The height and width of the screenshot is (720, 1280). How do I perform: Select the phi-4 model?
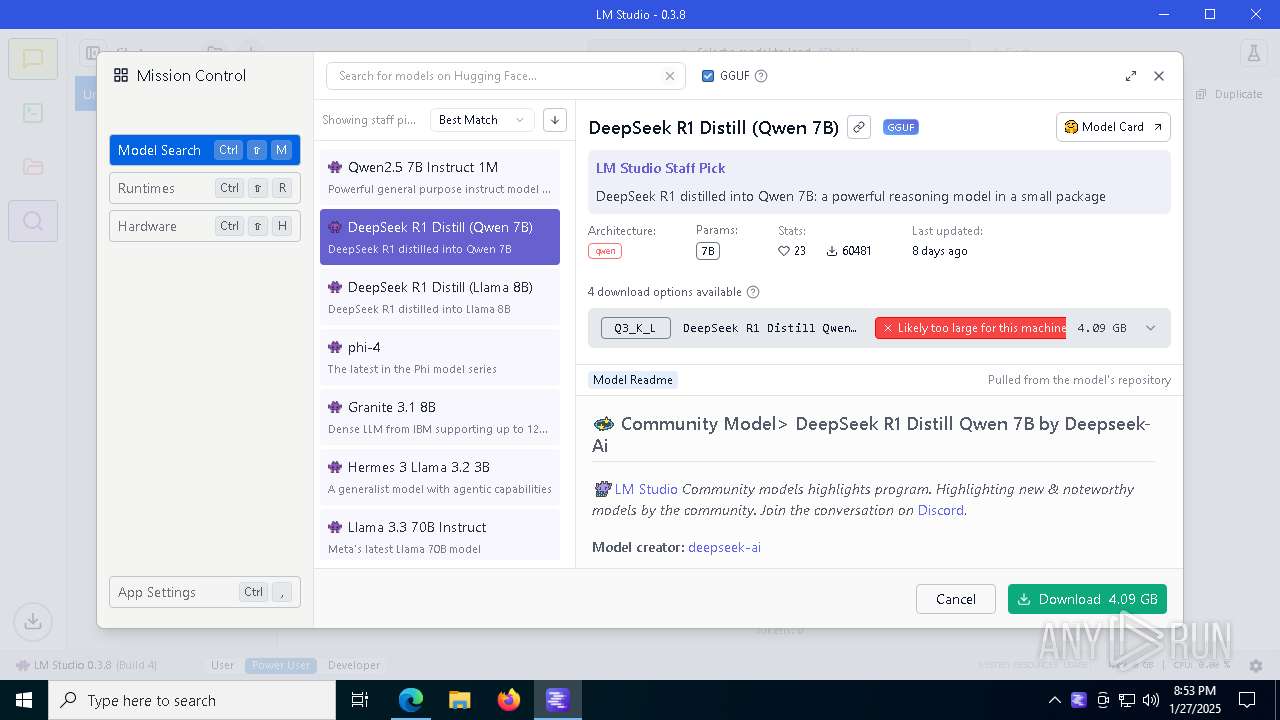tap(440, 357)
